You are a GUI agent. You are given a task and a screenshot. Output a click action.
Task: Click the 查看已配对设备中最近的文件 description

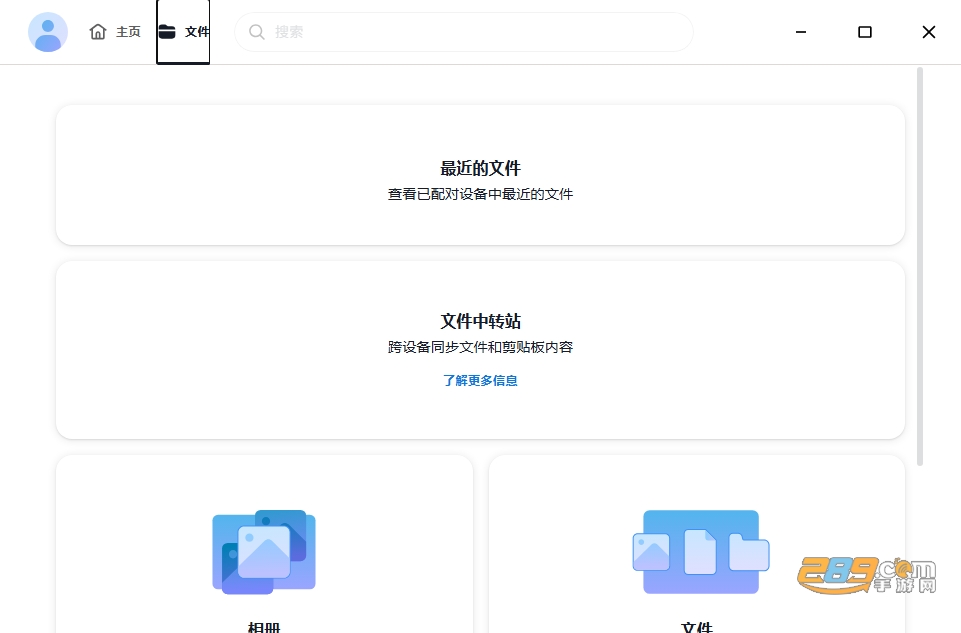tap(480, 194)
